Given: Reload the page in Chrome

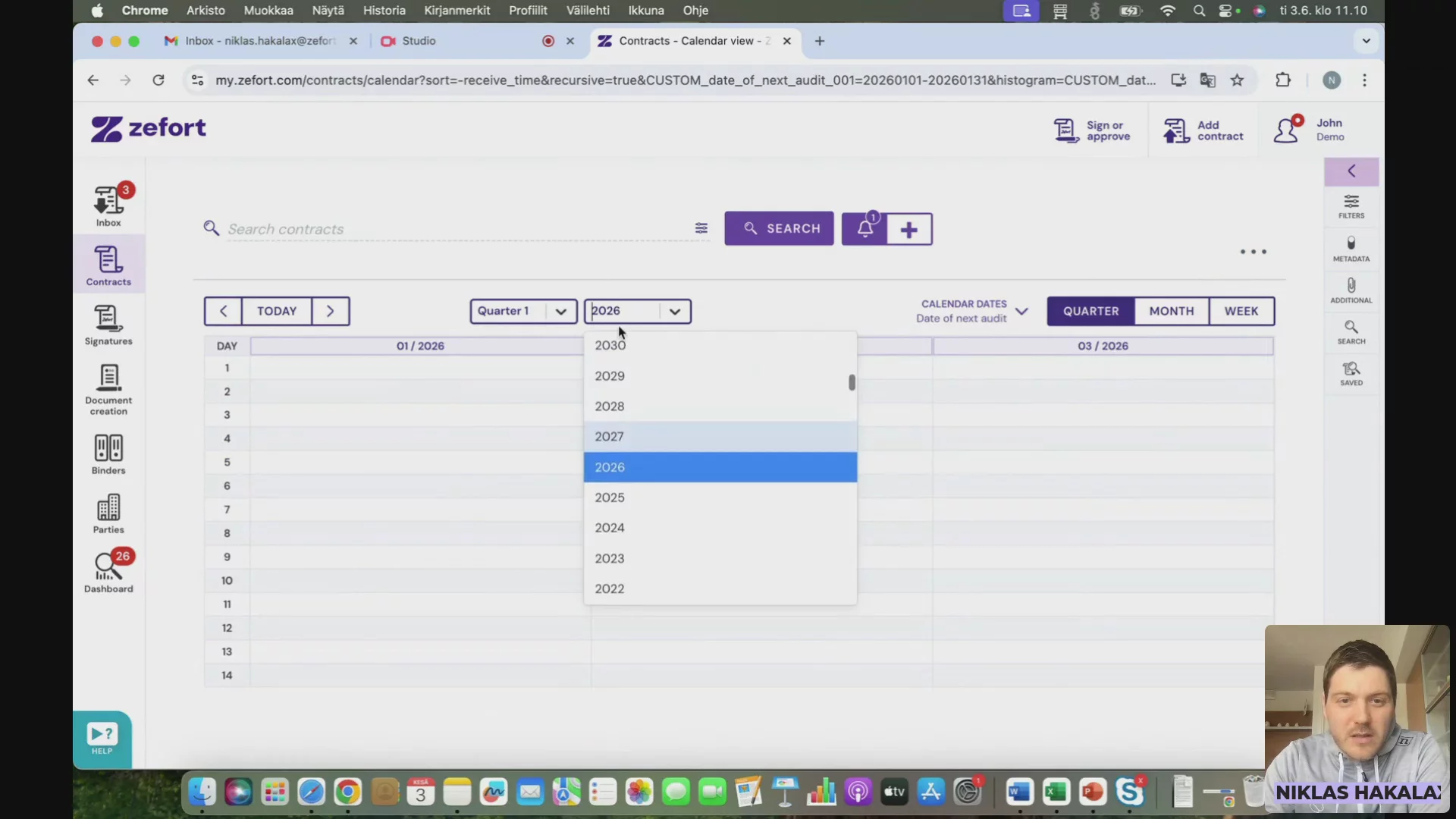Looking at the screenshot, I should click(158, 80).
